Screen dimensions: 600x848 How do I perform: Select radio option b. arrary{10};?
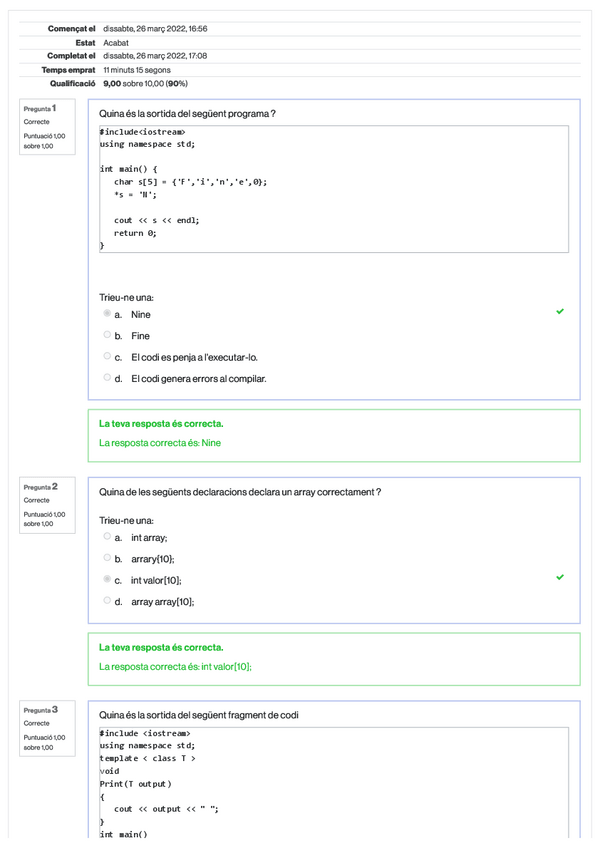point(107,559)
